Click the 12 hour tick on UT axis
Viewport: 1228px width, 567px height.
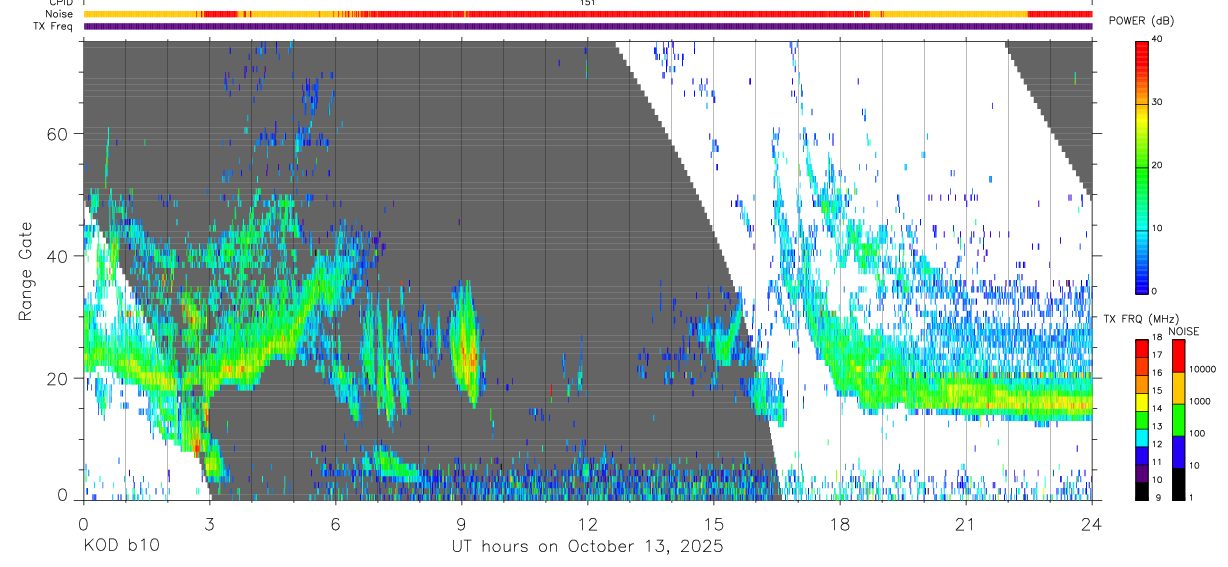pyautogui.click(x=588, y=523)
